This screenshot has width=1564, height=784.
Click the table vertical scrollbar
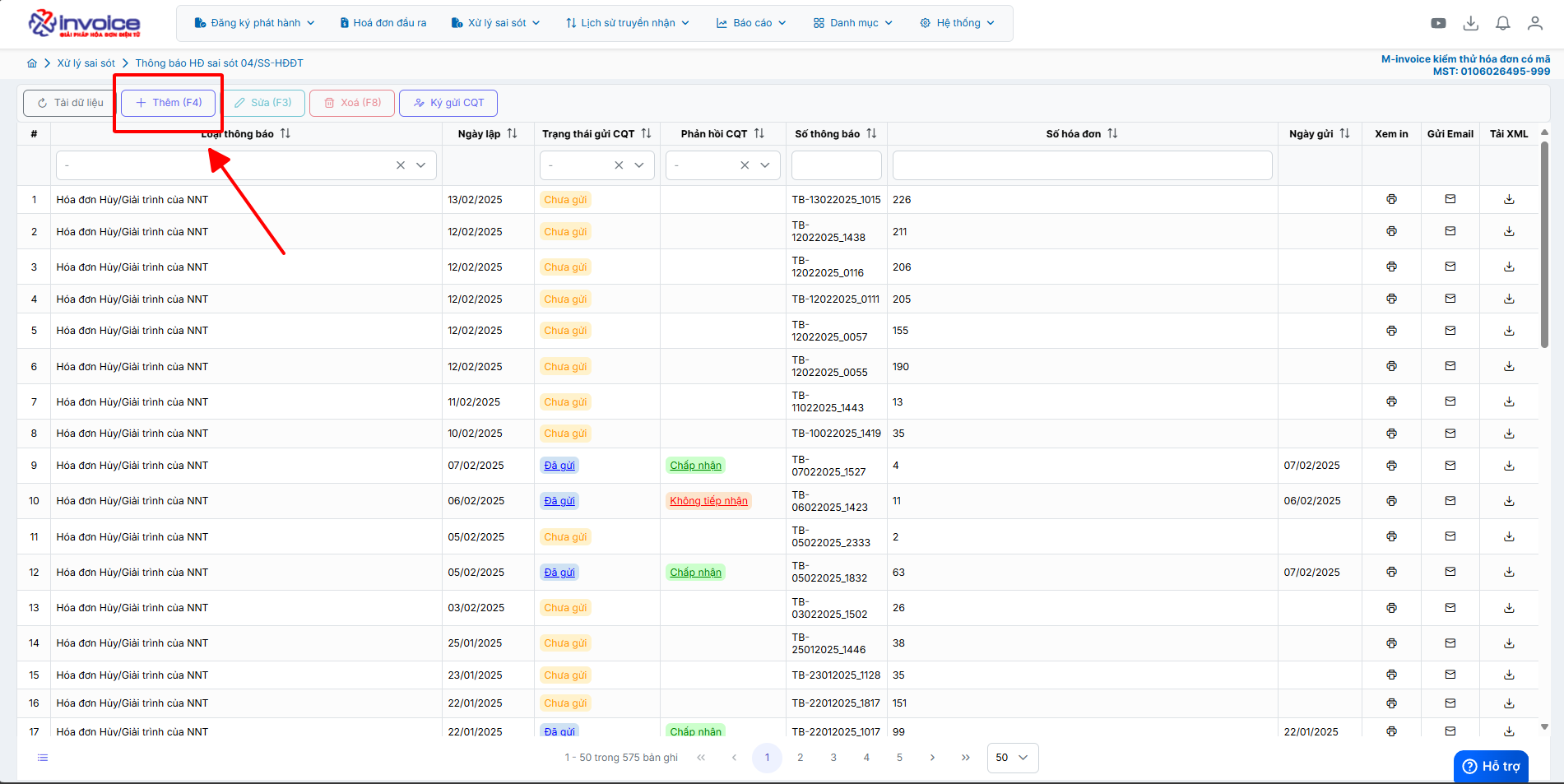(x=1544, y=244)
